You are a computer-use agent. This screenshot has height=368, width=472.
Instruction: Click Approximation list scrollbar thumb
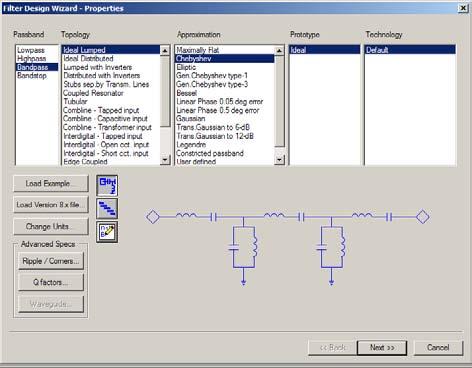coord(279,101)
